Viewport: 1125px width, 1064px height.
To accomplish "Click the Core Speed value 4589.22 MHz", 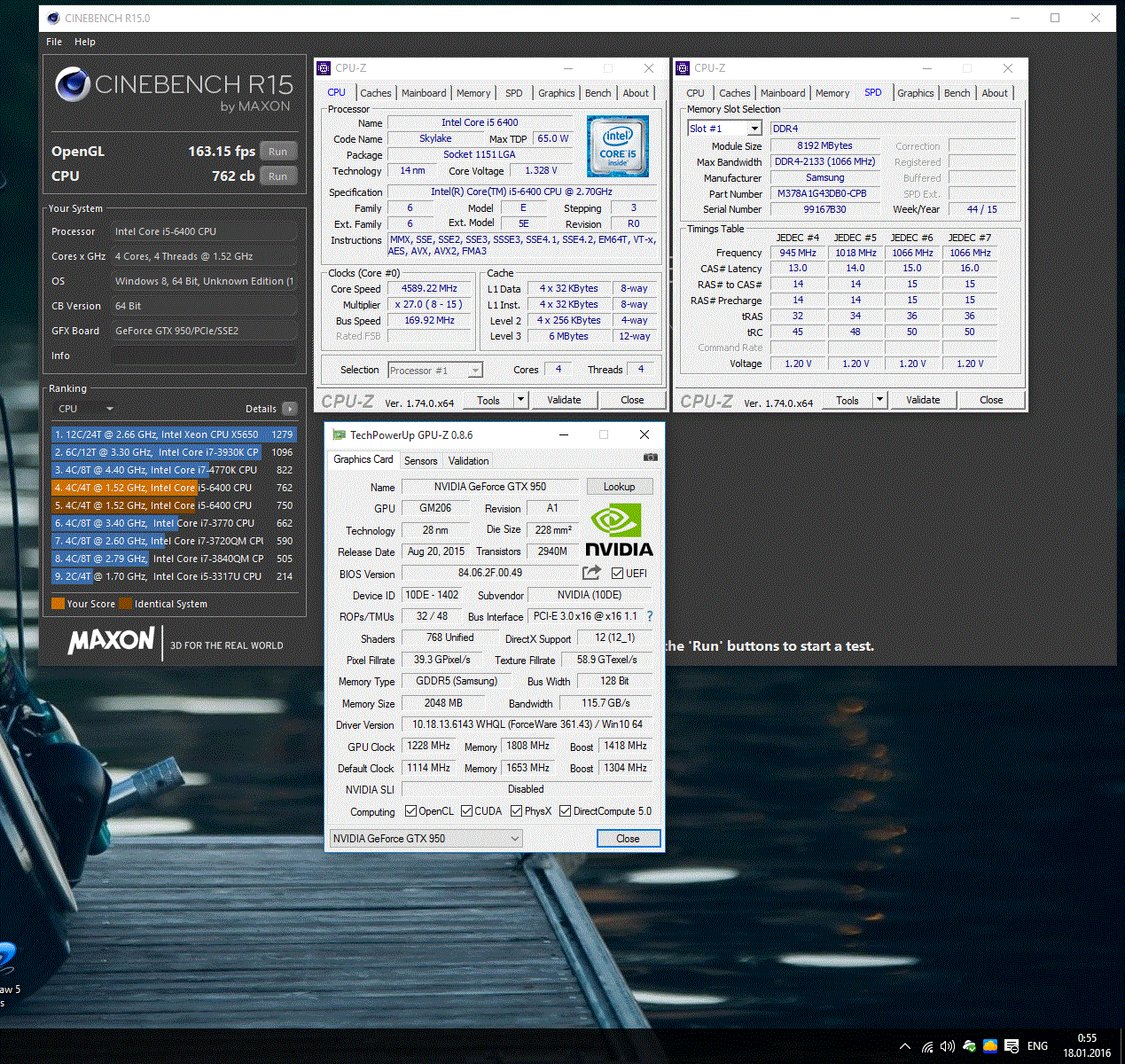I will pos(430,288).
